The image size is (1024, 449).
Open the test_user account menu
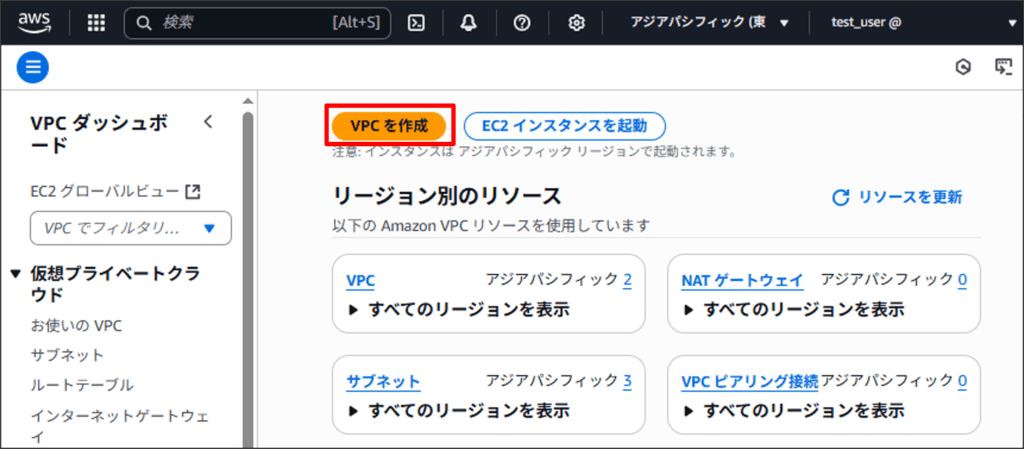coord(922,23)
